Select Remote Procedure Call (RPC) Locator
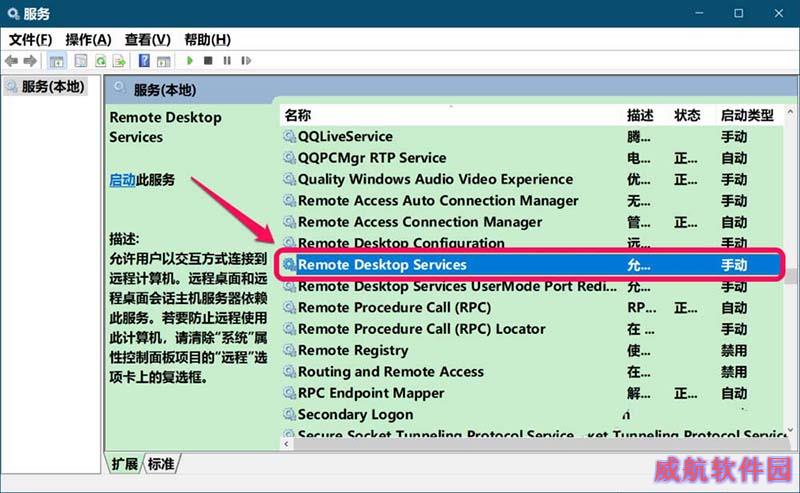 click(x=532, y=329)
